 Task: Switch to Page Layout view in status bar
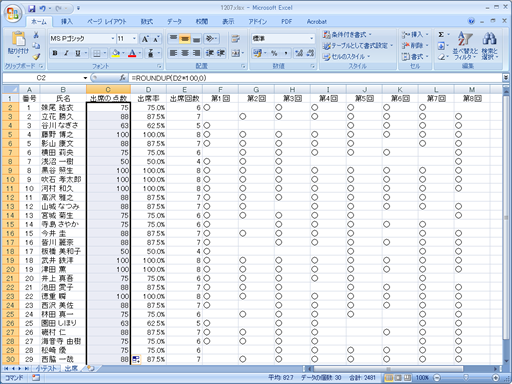pos(398,378)
